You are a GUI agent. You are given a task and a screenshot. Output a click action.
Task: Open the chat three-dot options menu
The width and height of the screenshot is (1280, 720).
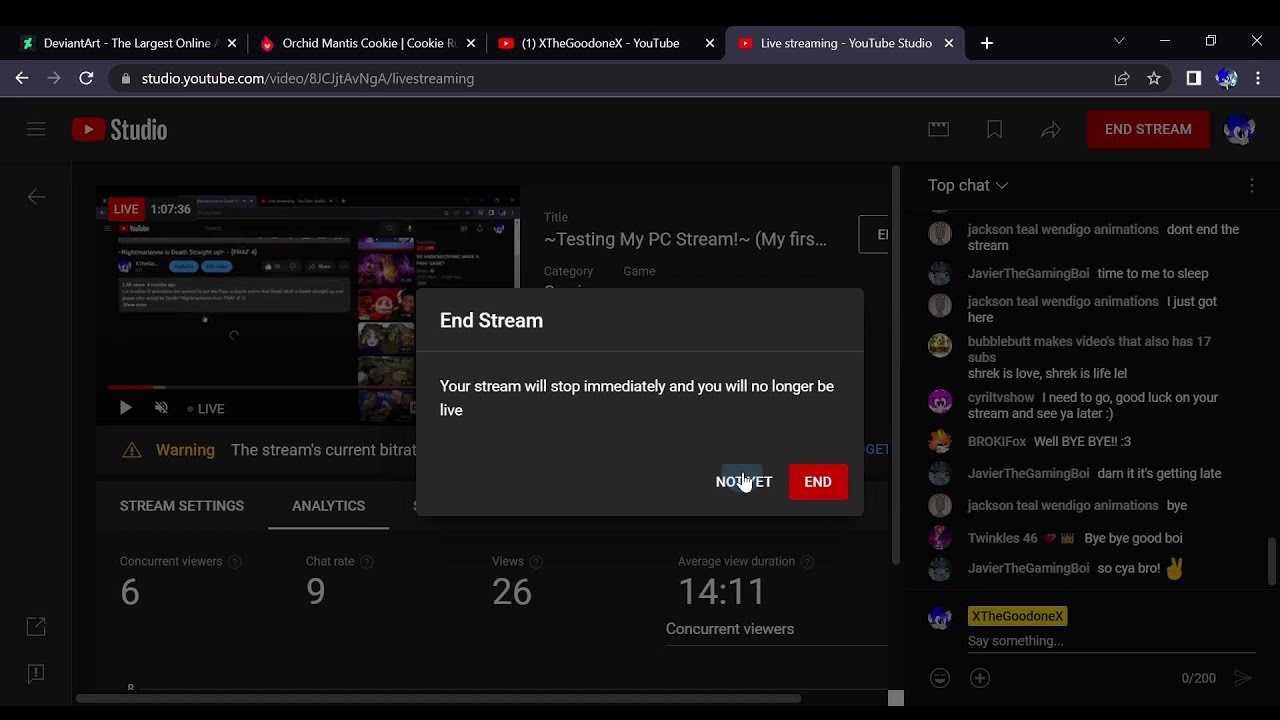[x=1251, y=185]
